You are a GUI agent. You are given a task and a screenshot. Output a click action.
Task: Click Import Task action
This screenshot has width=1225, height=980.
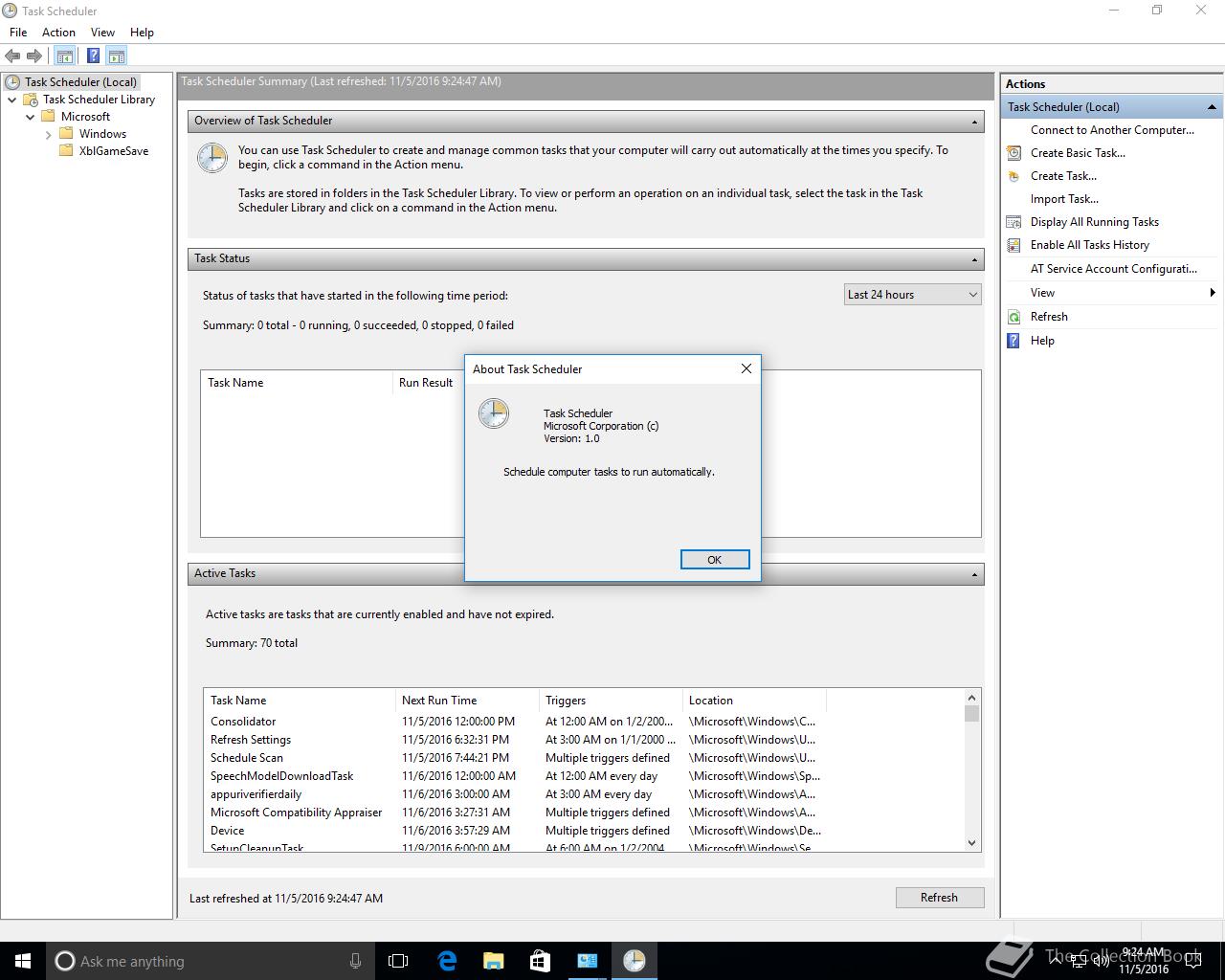pyautogui.click(x=1064, y=199)
